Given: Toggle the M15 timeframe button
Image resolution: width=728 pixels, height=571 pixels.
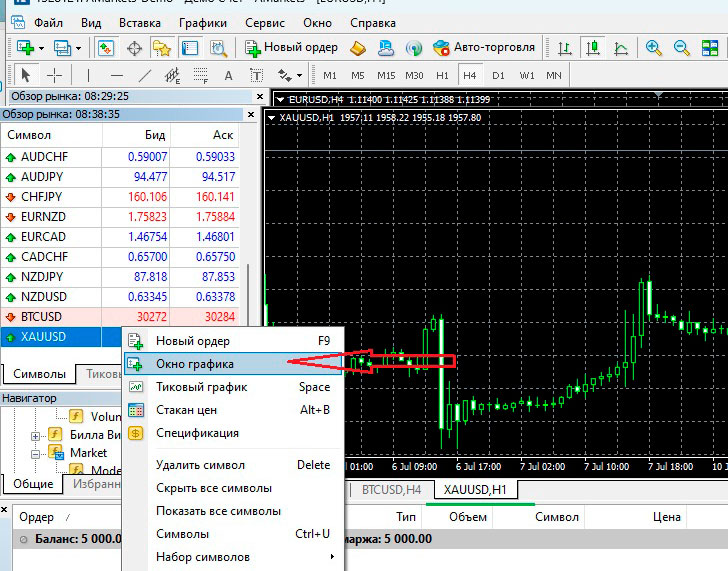Looking at the screenshot, I should tap(386, 75).
